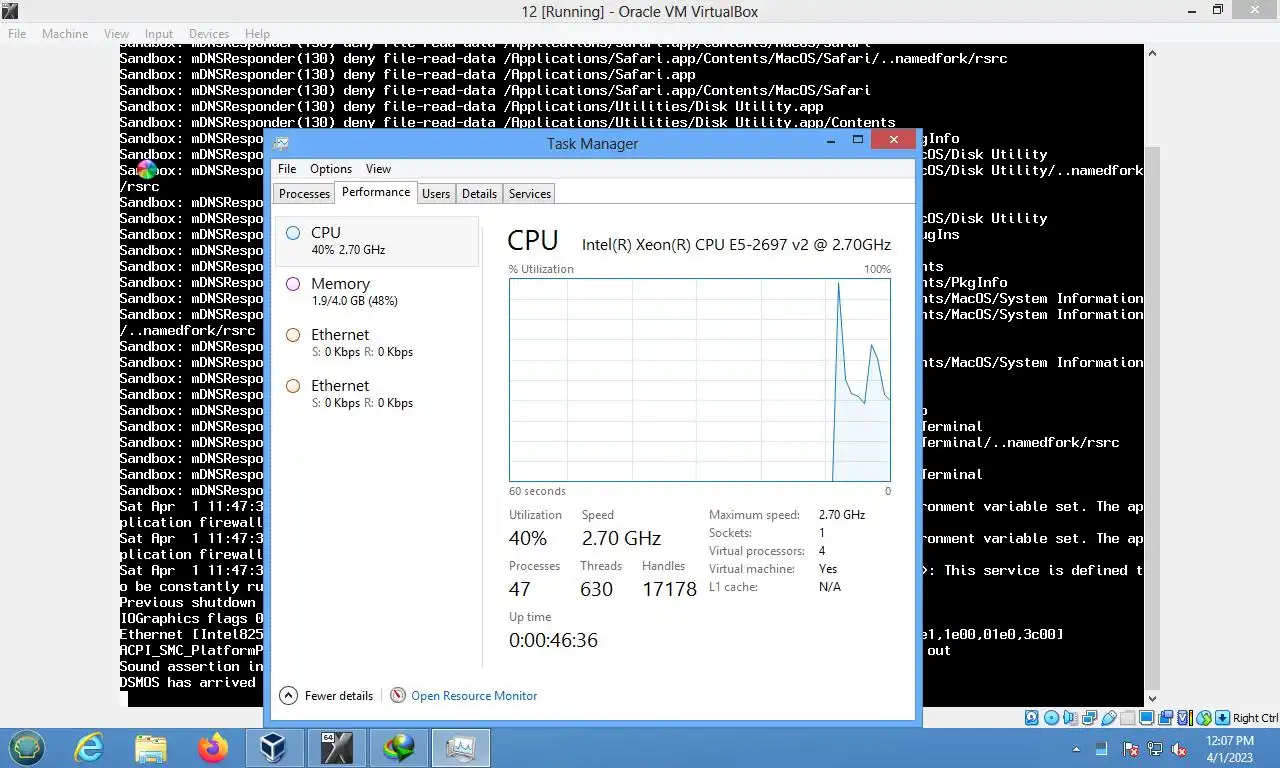Click the Action Center flag tray icon

click(1131, 749)
